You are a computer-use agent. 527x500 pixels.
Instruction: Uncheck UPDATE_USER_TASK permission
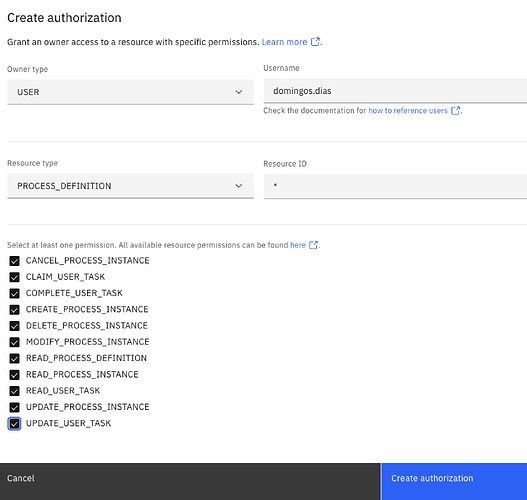[14, 423]
